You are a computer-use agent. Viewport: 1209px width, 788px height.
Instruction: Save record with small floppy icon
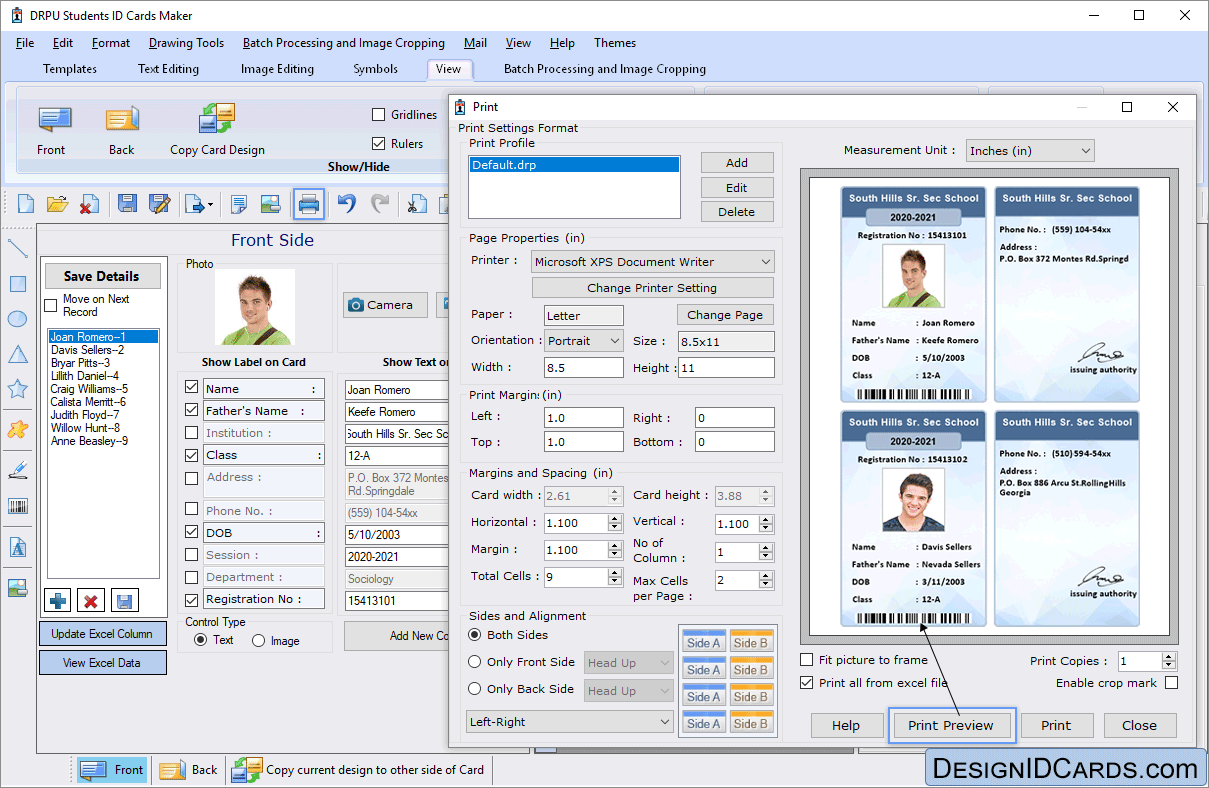click(125, 601)
